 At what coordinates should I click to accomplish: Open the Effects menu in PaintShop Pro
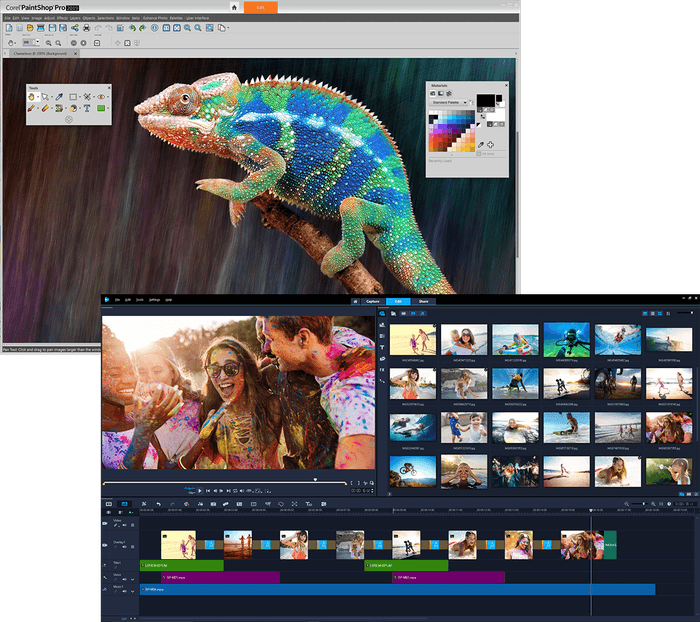[62, 18]
